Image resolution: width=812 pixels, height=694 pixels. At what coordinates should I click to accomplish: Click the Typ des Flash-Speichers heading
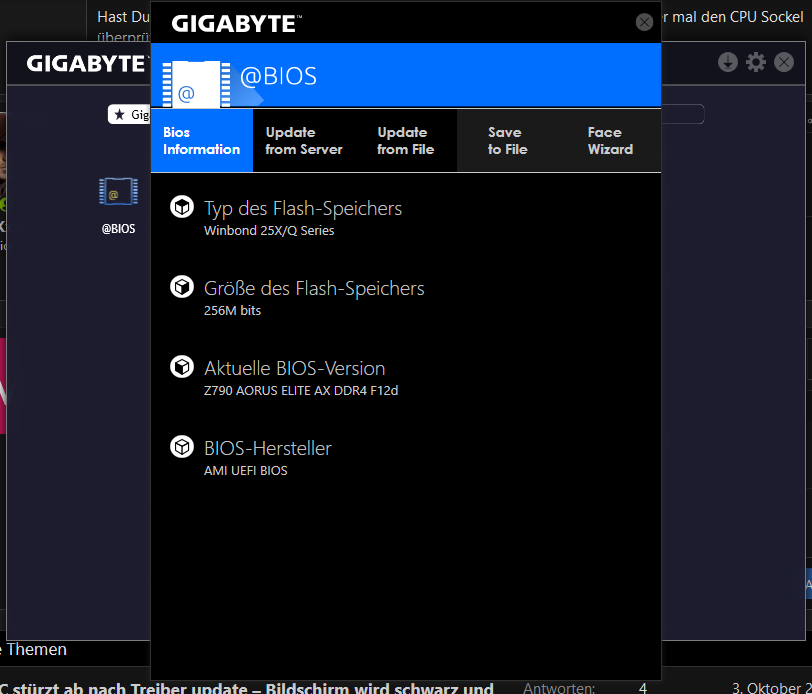pos(303,209)
